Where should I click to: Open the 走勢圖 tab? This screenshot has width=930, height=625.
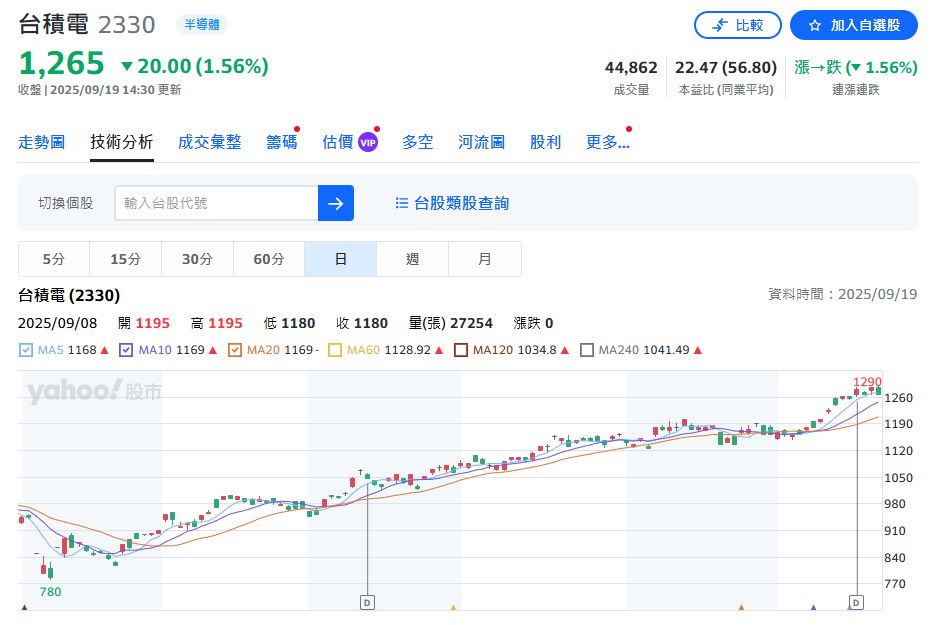tap(41, 142)
